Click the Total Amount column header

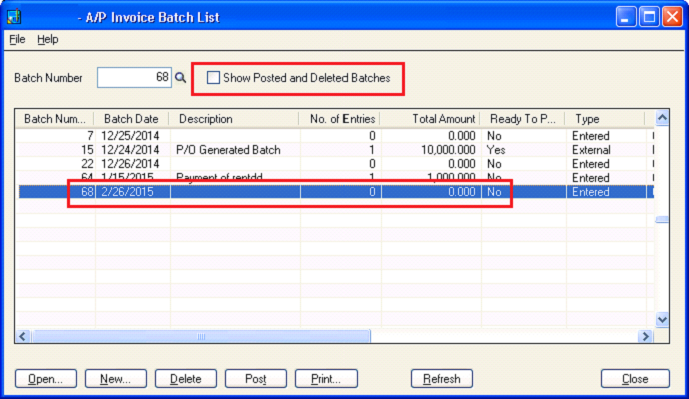(x=430, y=119)
